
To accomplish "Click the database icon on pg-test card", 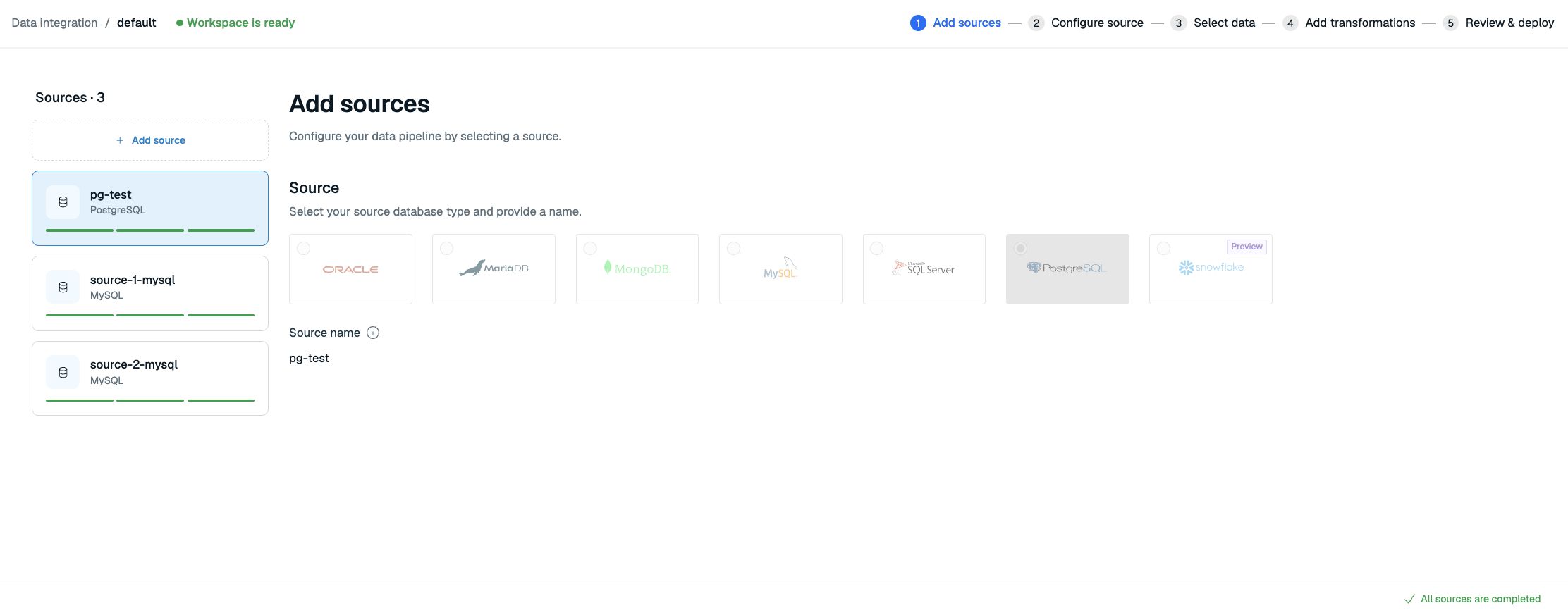I will click(x=63, y=202).
